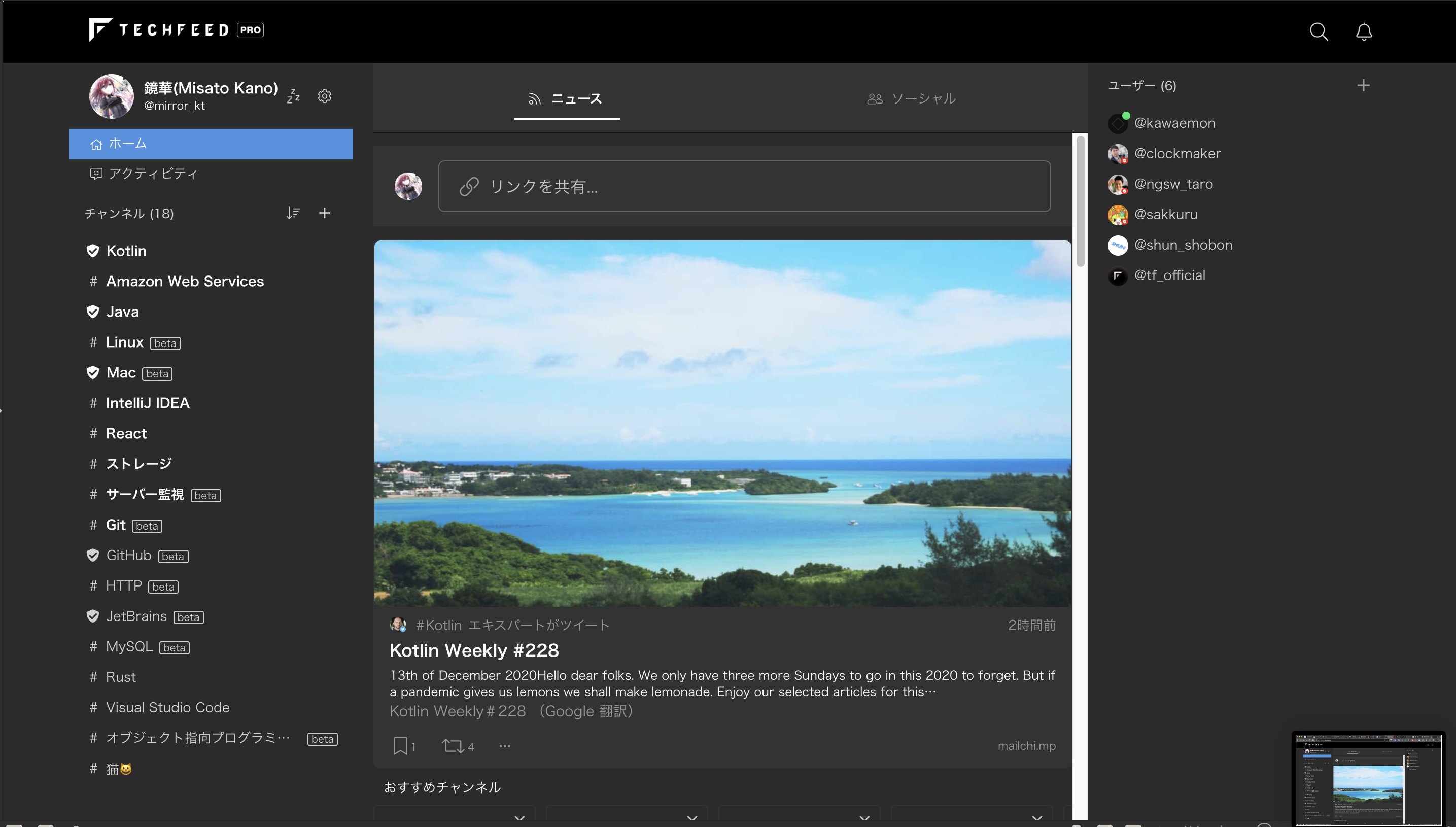Add a new channel with plus icon

[324, 213]
